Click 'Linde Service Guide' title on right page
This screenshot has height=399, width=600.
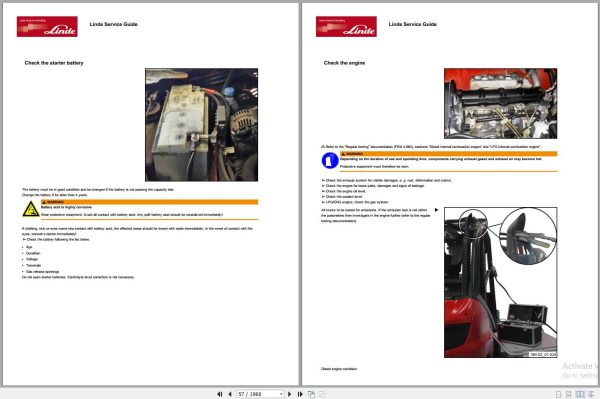[412, 24]
